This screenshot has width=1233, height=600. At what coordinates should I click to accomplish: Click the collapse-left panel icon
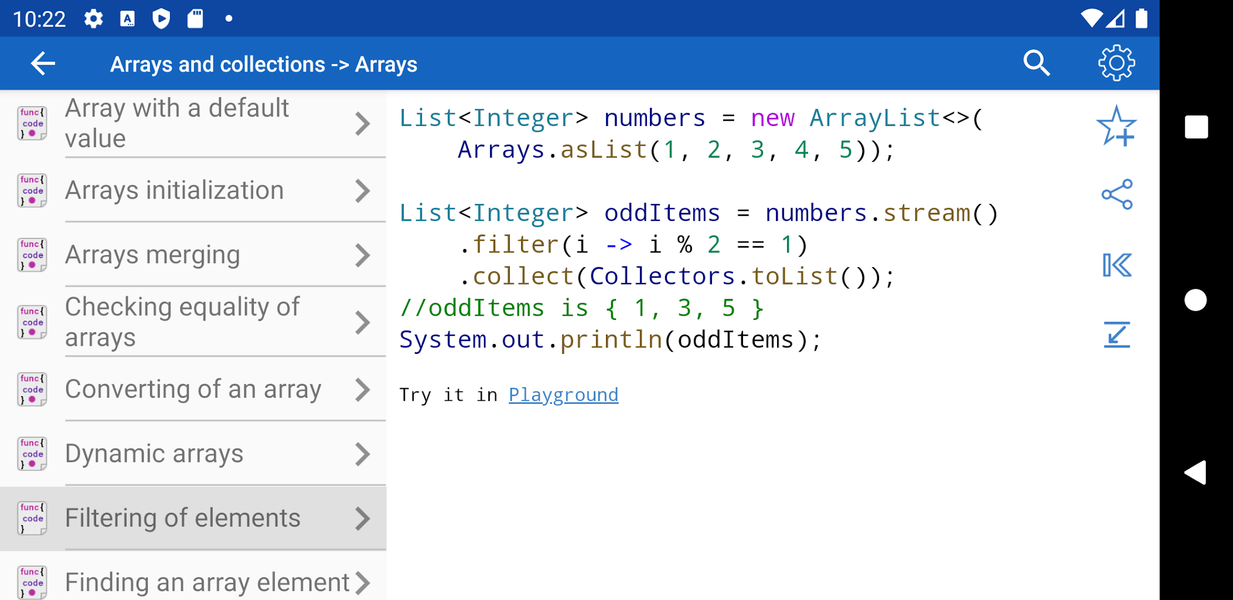1116,265
